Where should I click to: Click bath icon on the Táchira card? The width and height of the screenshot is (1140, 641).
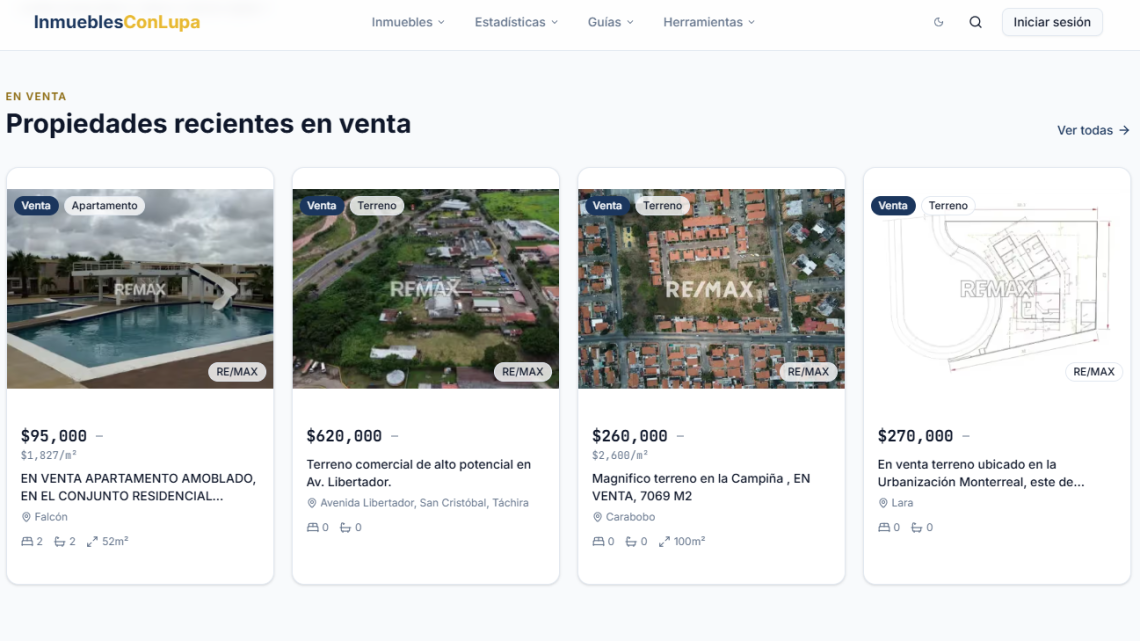(x=345, y=528)
